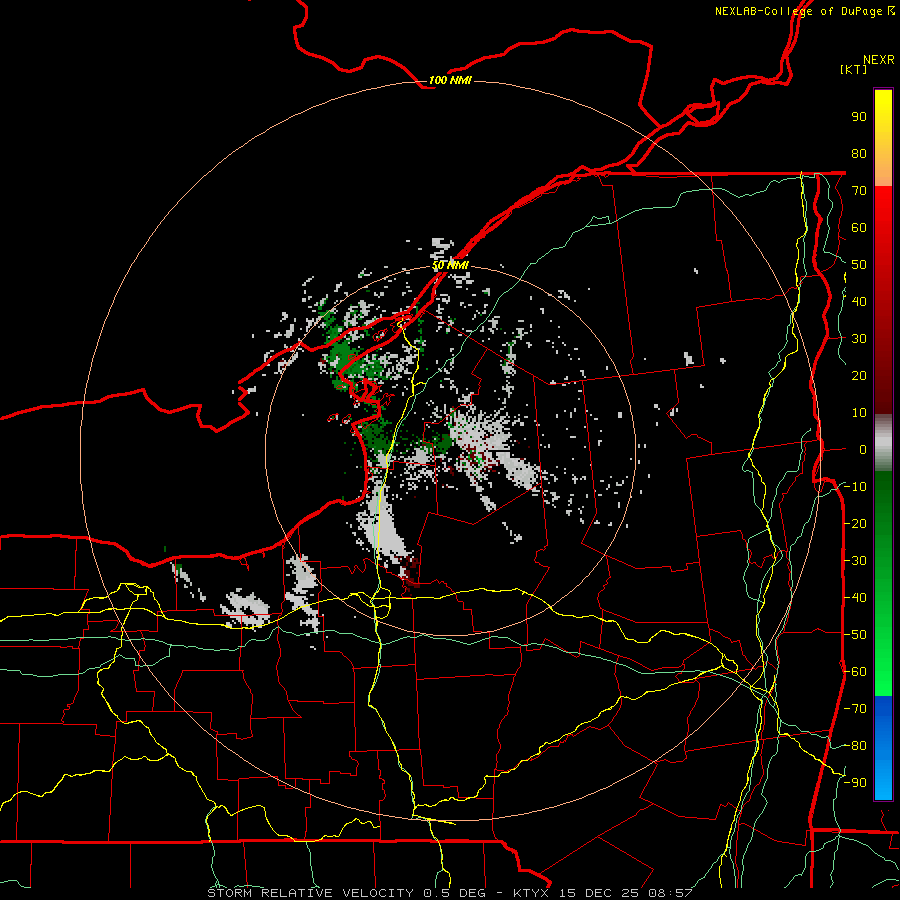Select the 100 NMI range ring label
Image resolution: width=900 pixels, height=900 pixels.
[x=450, y=80]
